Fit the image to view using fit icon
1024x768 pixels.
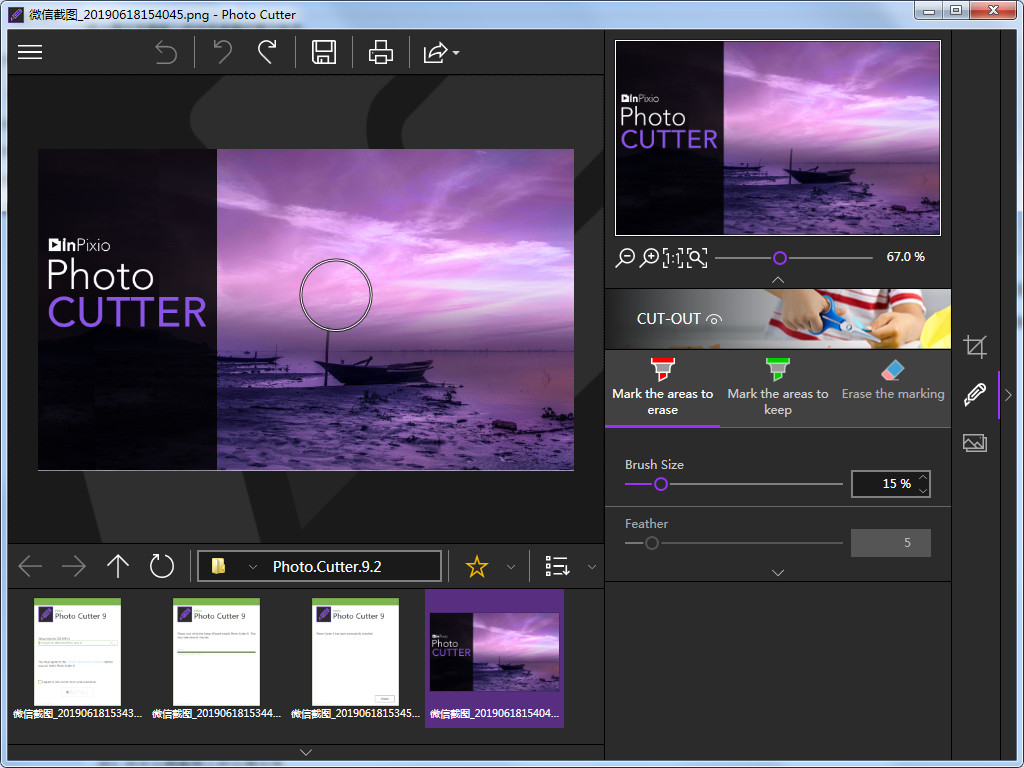695,257
